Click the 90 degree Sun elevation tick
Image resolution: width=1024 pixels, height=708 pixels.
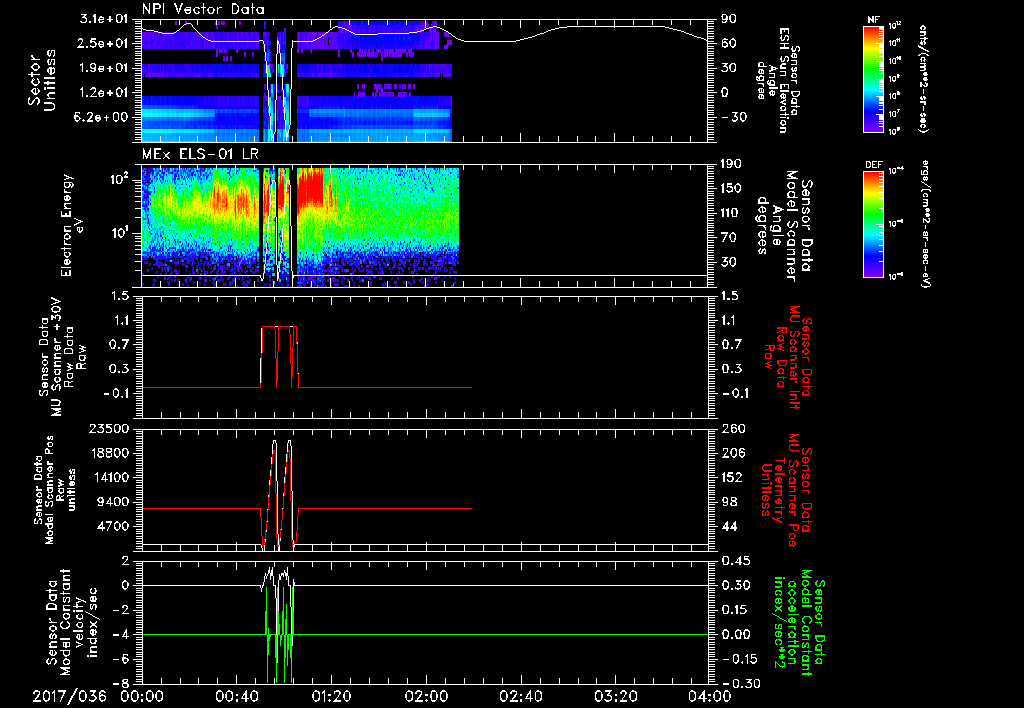[x=728, y=19]
